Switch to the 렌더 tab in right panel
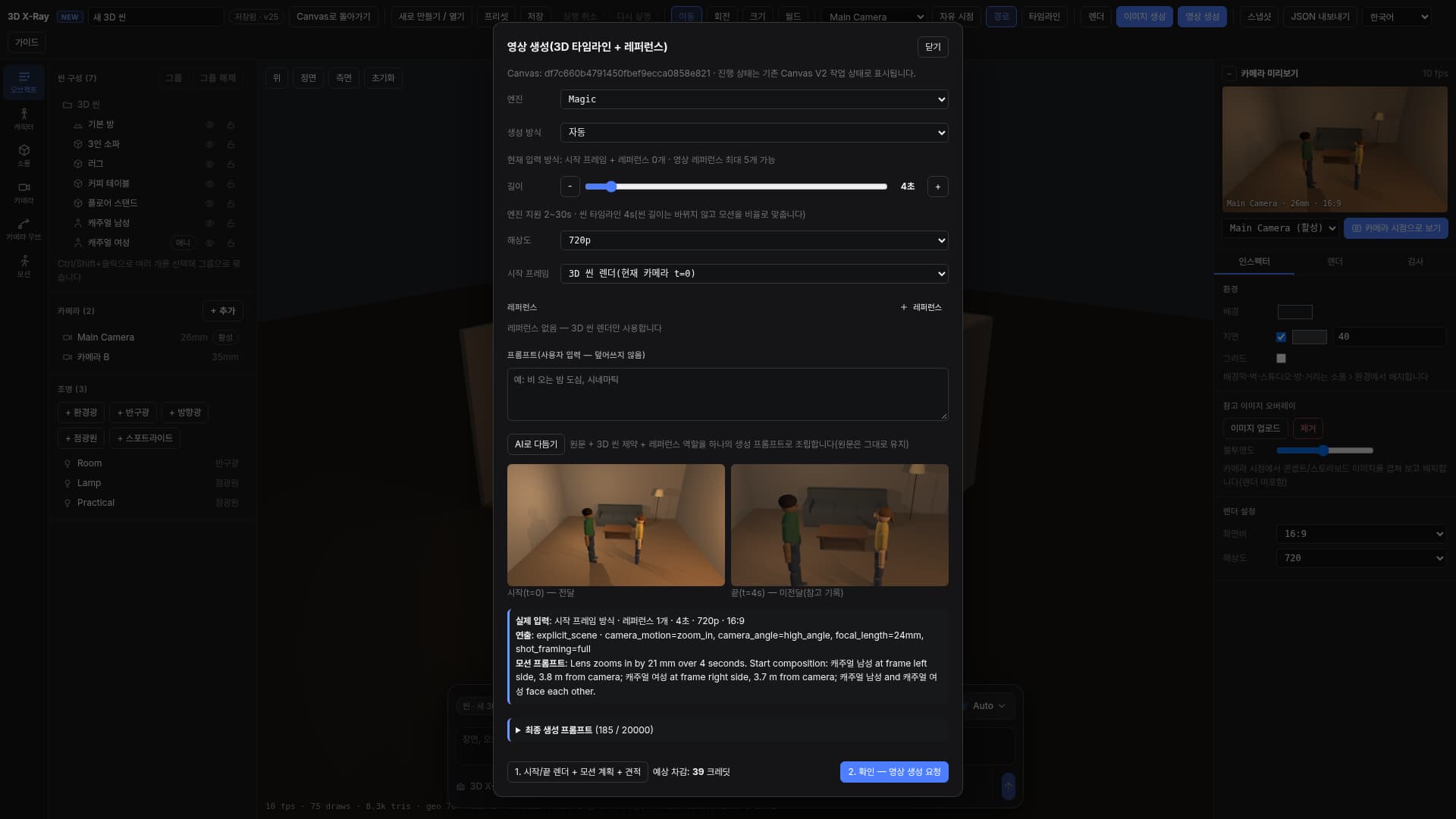This screenshot has width=1456, height=819. tap(1335, 262)
